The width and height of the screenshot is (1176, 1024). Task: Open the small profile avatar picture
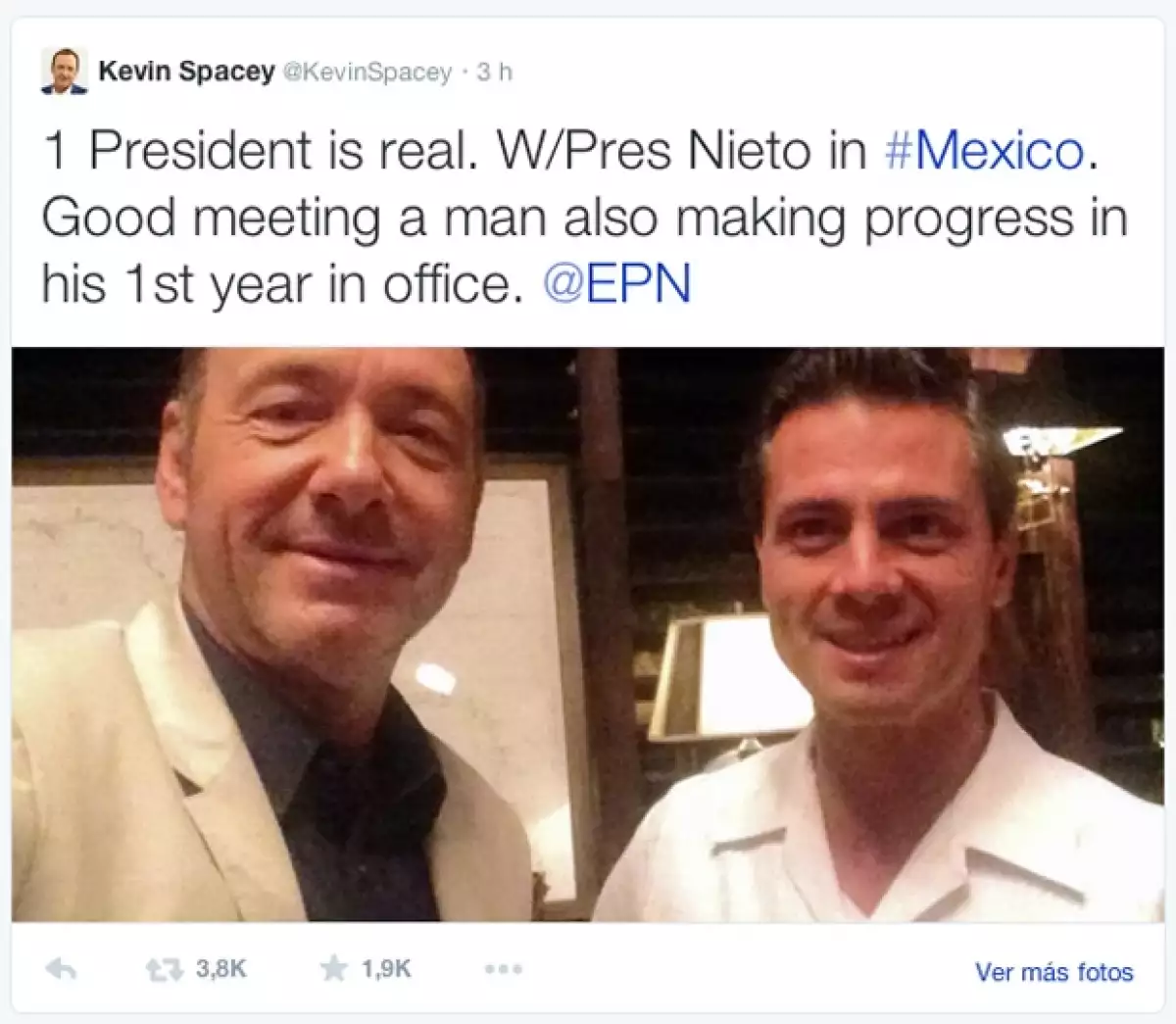click(x=65, y=72)
